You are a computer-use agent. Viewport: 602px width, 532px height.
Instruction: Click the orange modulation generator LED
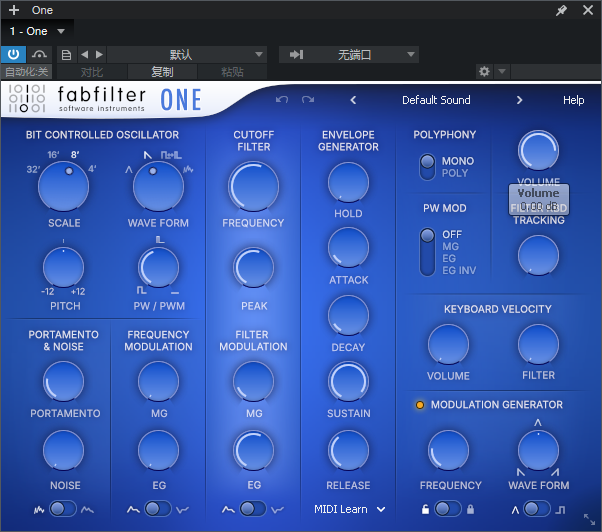coord(420,405)
